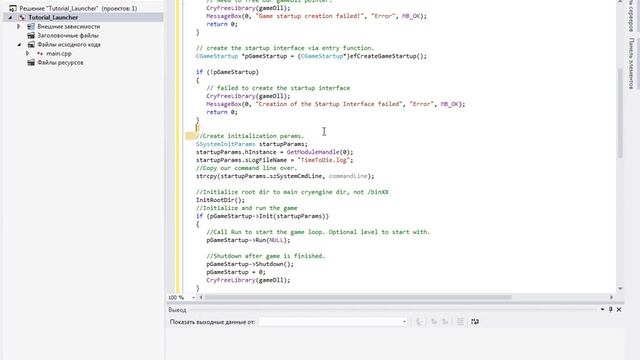This screenshot has width=640, height=360.
Task: Collapse the Tutorial_Launcher project node
Action: coord(11,18)
